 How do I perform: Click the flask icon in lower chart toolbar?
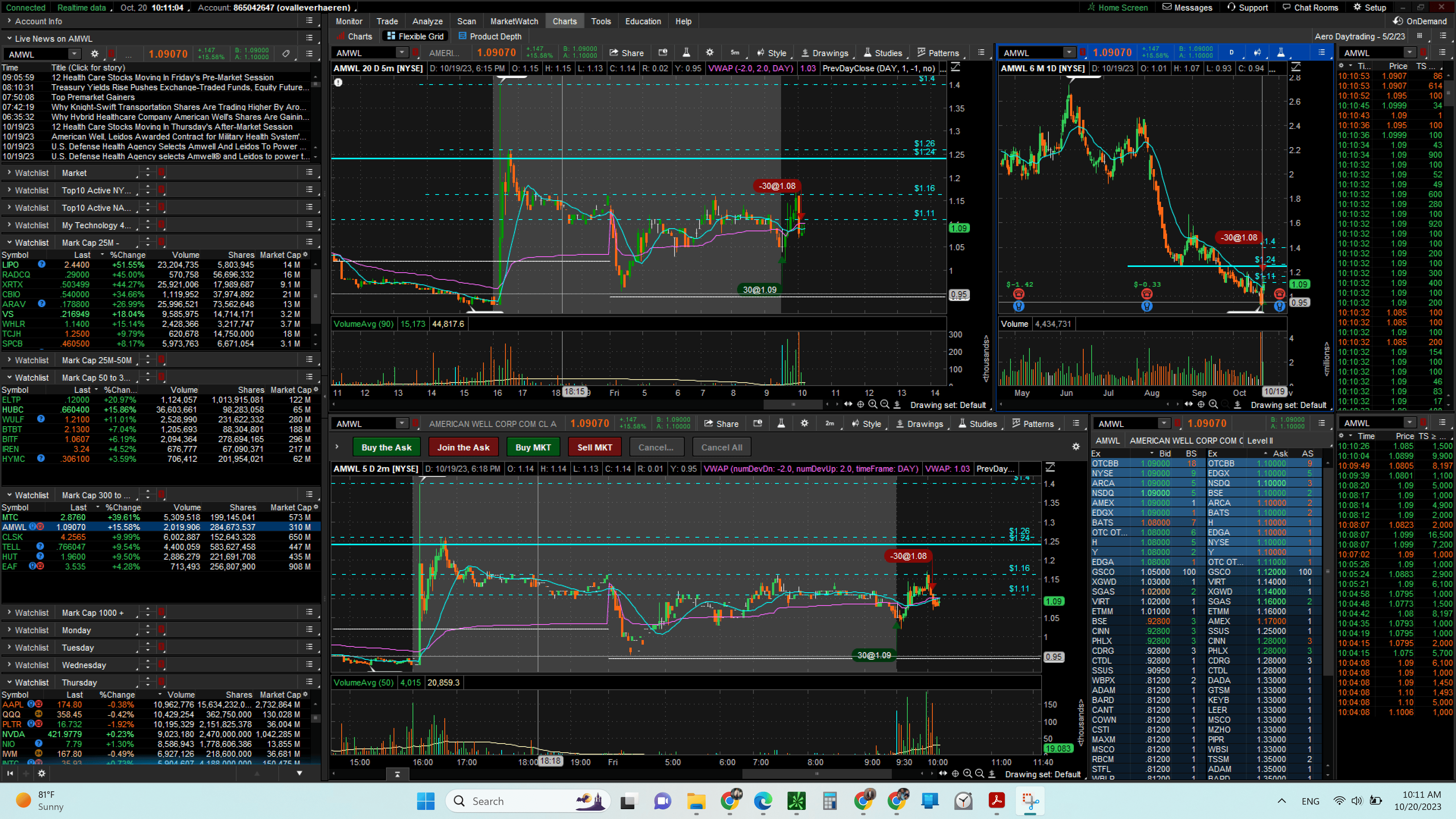pyautogui.click(x=781, y=424)
